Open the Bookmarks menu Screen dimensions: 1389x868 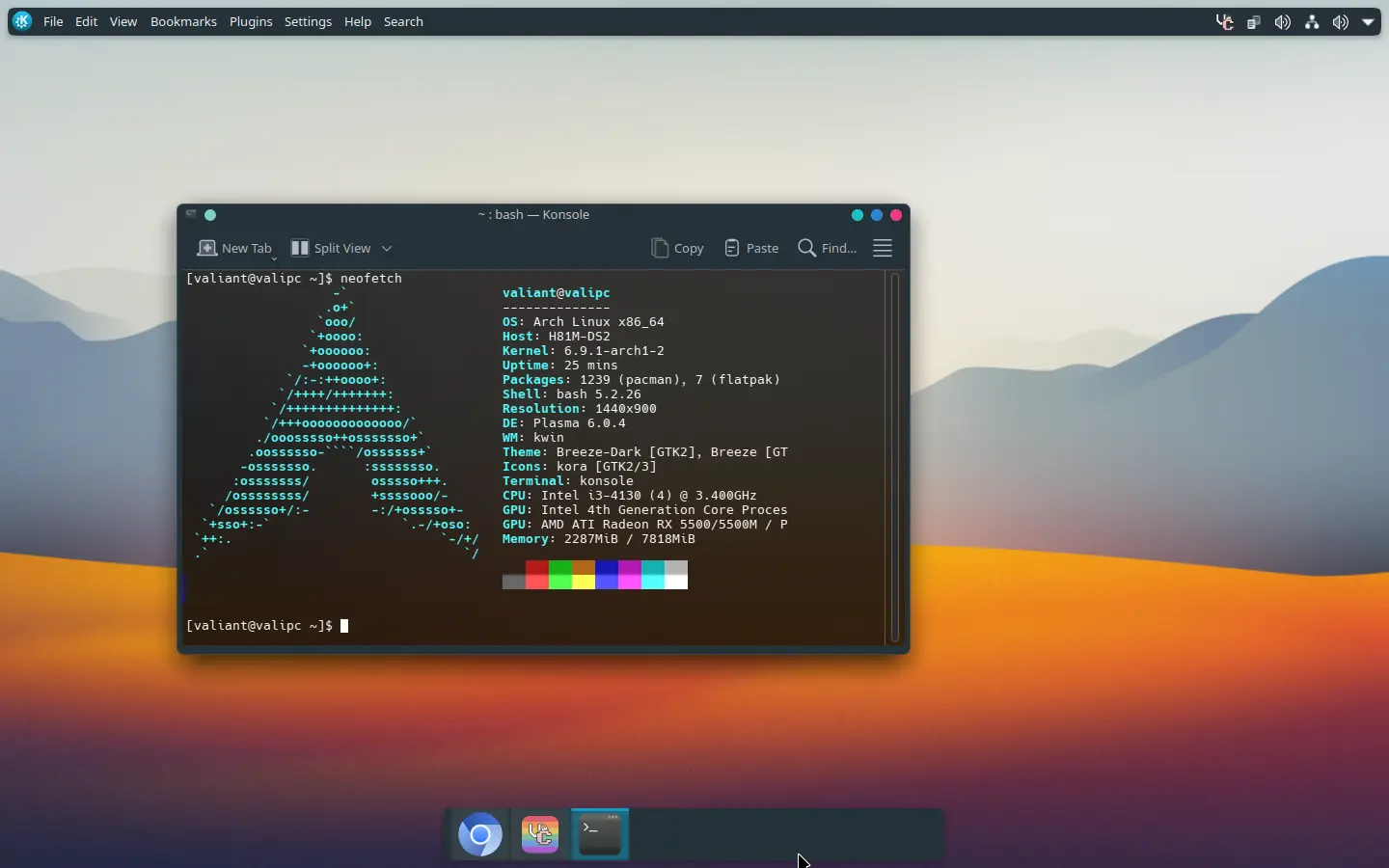183,21
